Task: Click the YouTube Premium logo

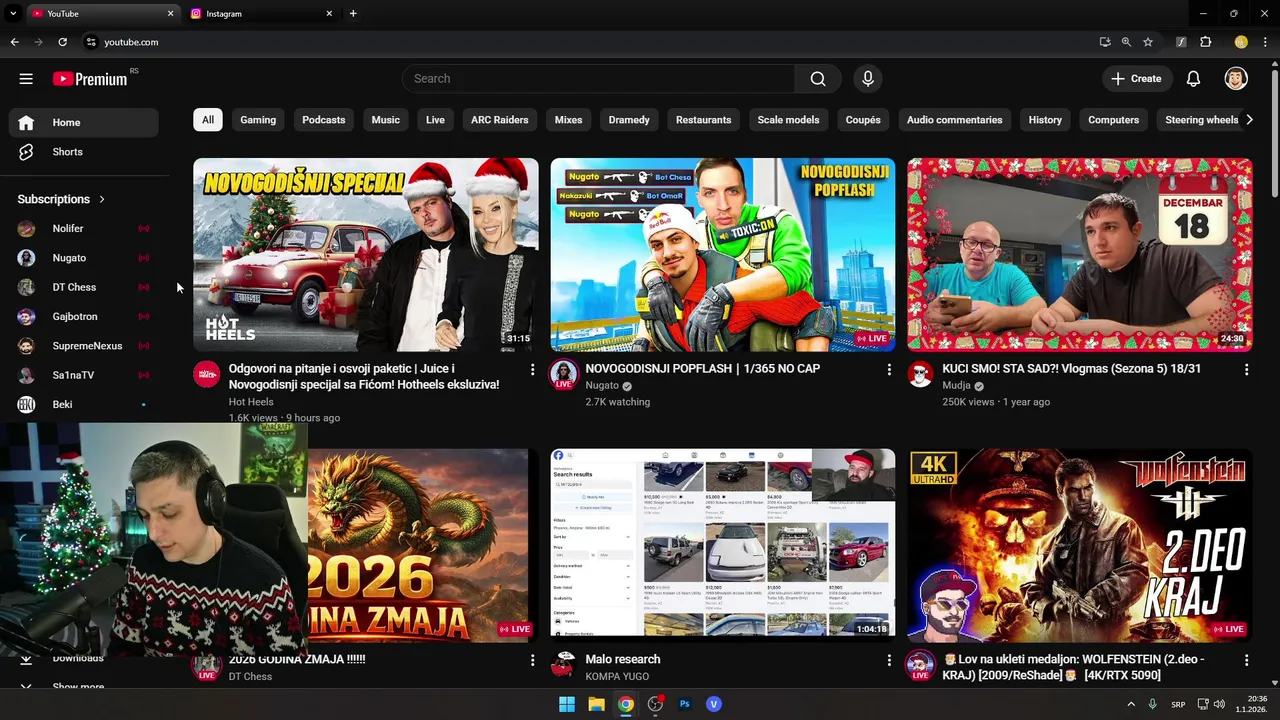Action: (90, 79)
